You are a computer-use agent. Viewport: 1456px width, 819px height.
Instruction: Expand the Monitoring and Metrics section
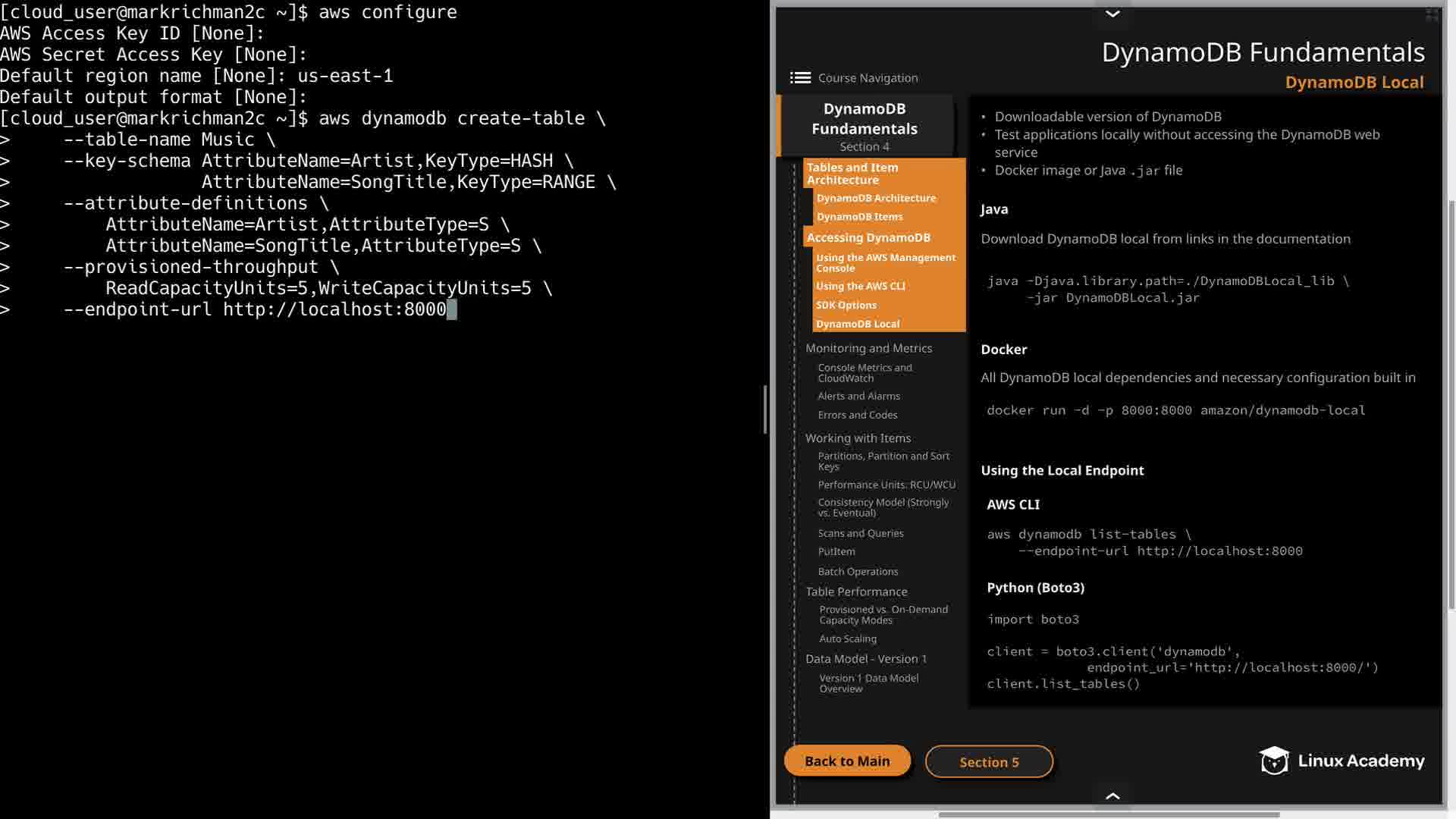click(x=868, y=348)
